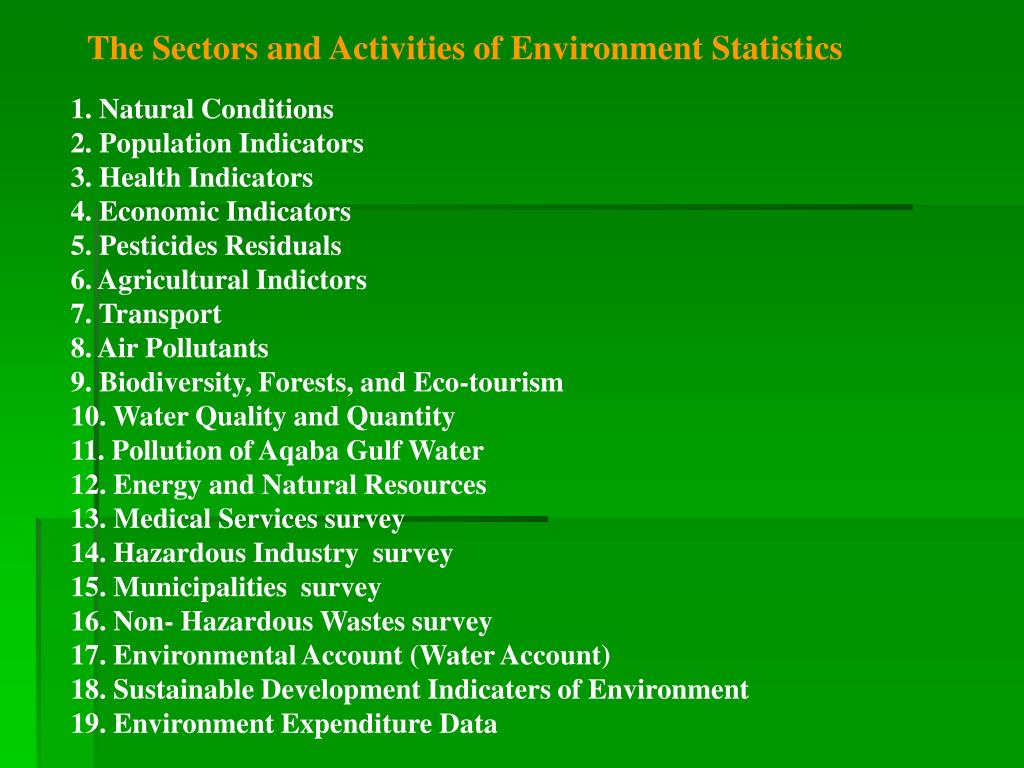Click '18. Sustainable Development Indicaters of Environment'

point(409,690)
